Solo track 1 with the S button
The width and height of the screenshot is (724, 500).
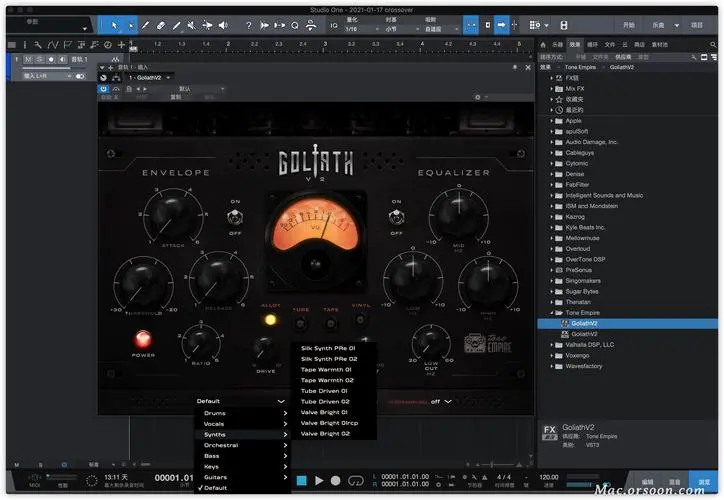pos(39,60)
